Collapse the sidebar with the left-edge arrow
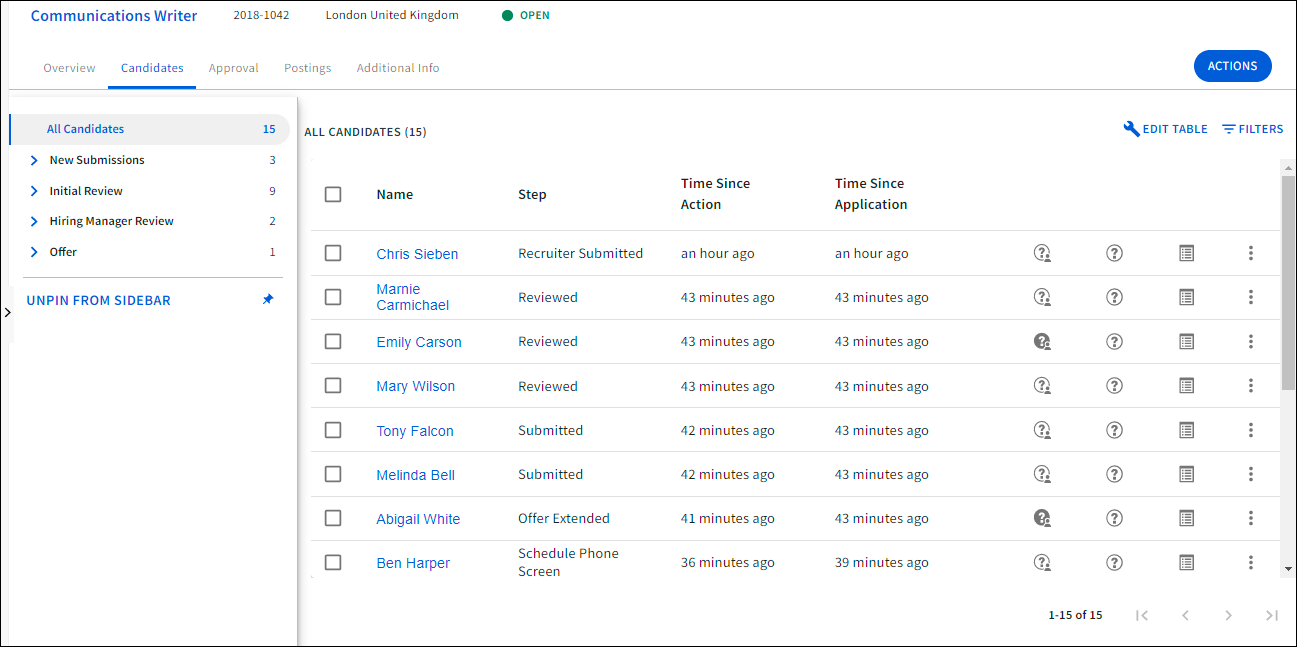1297x647 pixels. pos(7,313)
